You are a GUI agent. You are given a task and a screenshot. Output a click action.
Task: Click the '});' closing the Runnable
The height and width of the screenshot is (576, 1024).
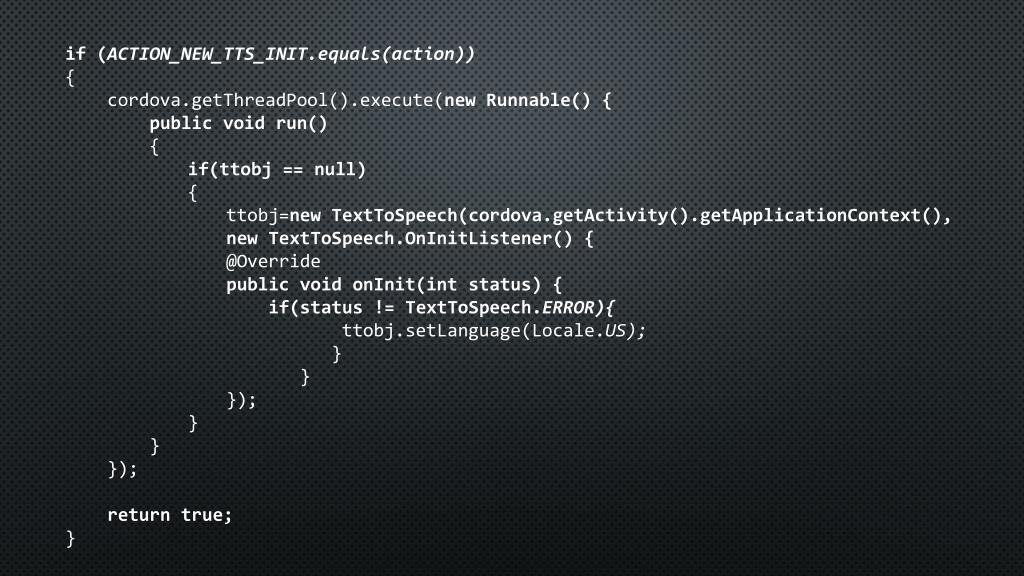[123, 470]
